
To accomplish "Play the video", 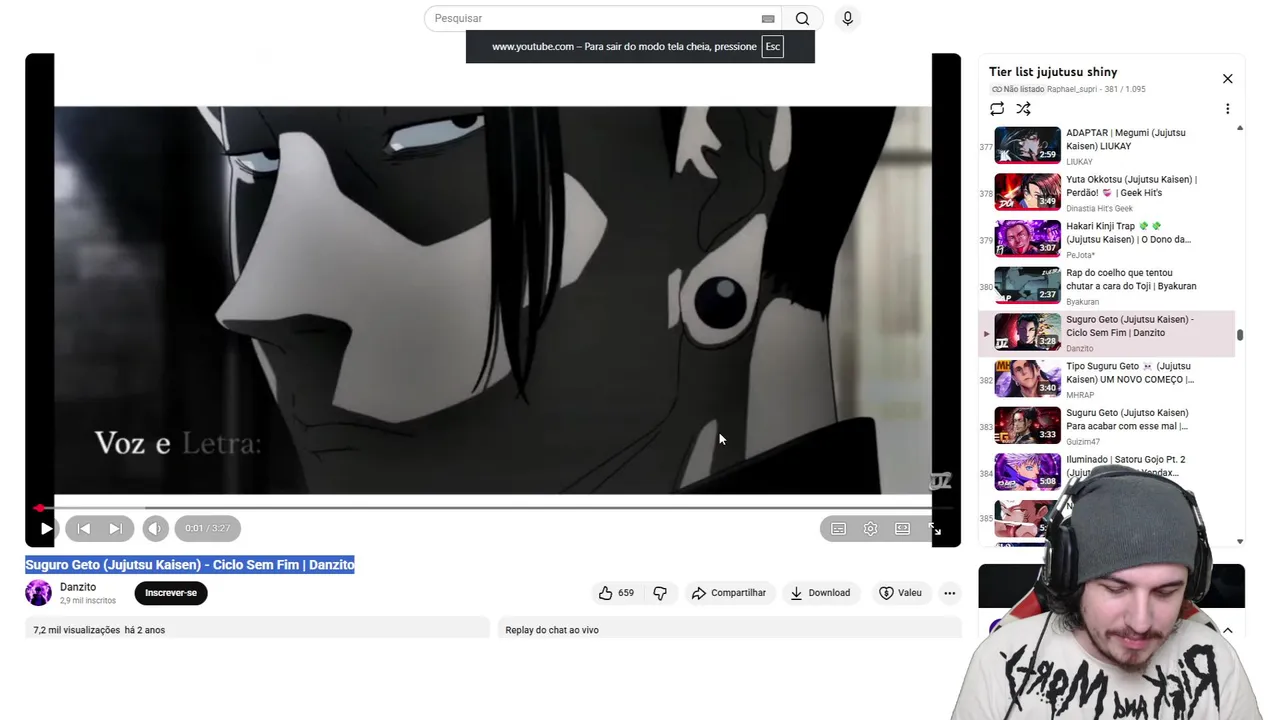I will (46, 528).
